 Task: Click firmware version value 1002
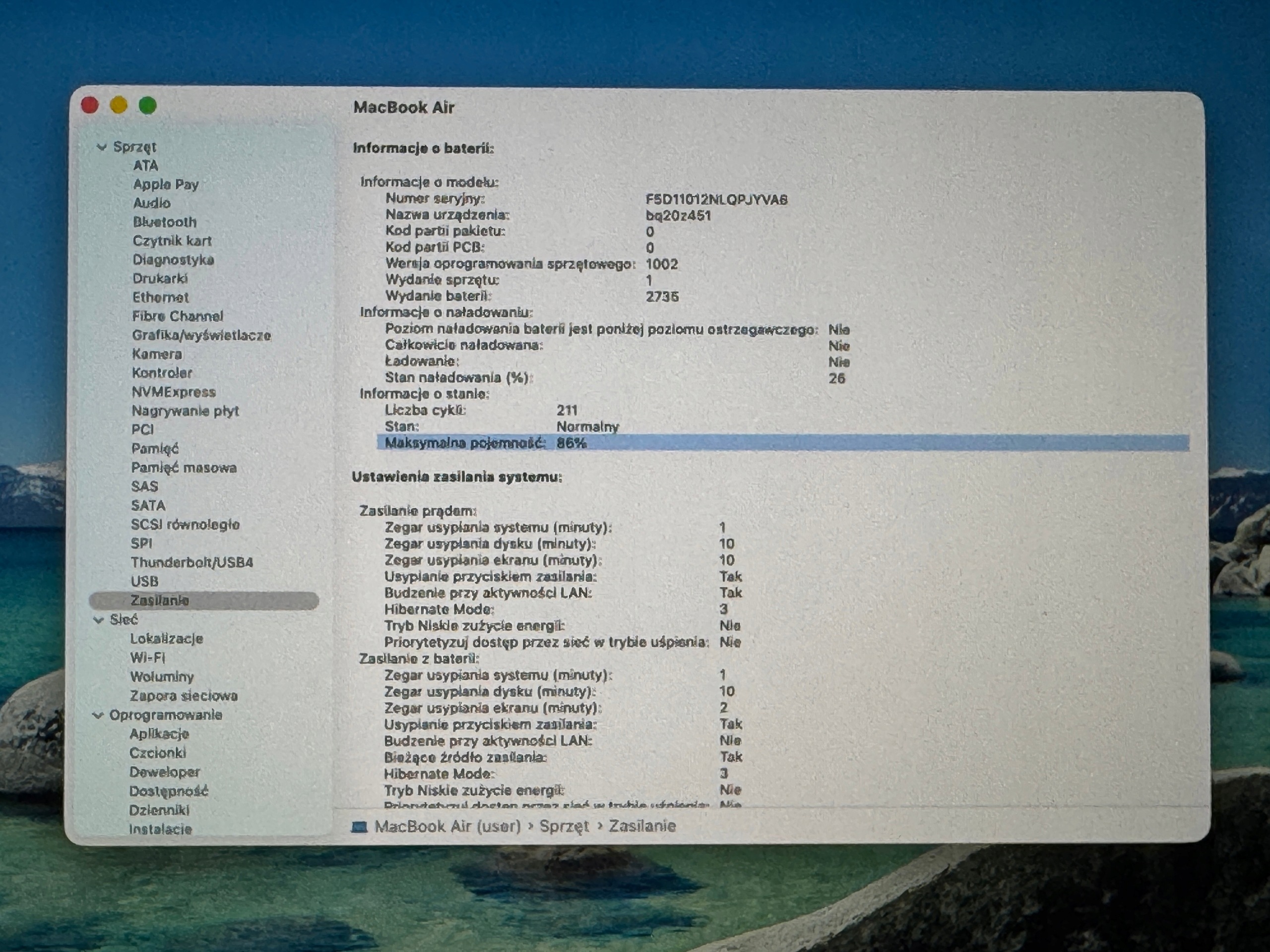tap(661, 265)
